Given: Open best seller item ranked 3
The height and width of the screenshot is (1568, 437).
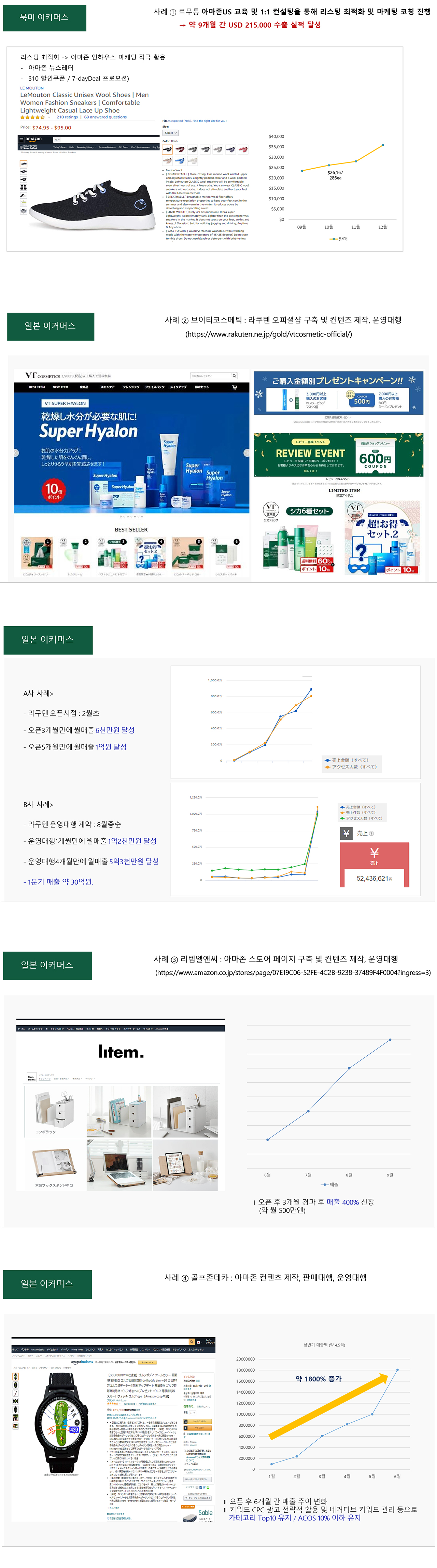Looking at the screenshot, I should [113, 553].
